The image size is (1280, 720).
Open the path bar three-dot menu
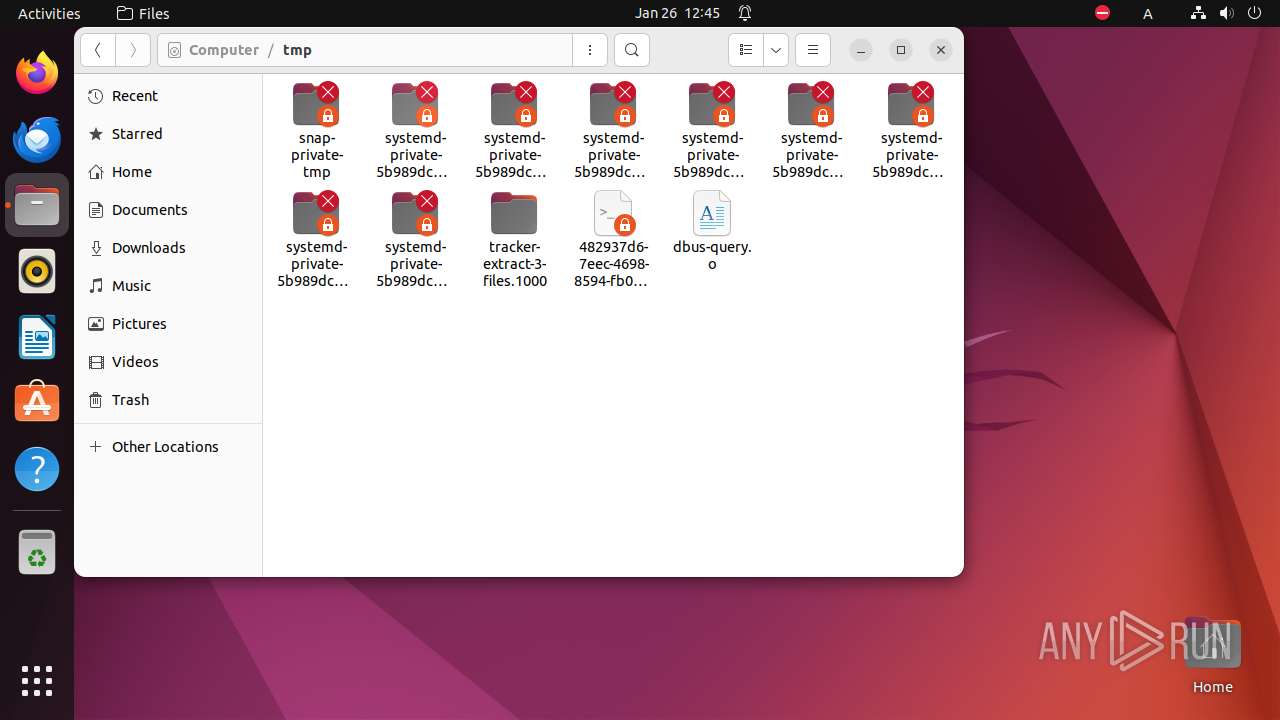[590, 50]
